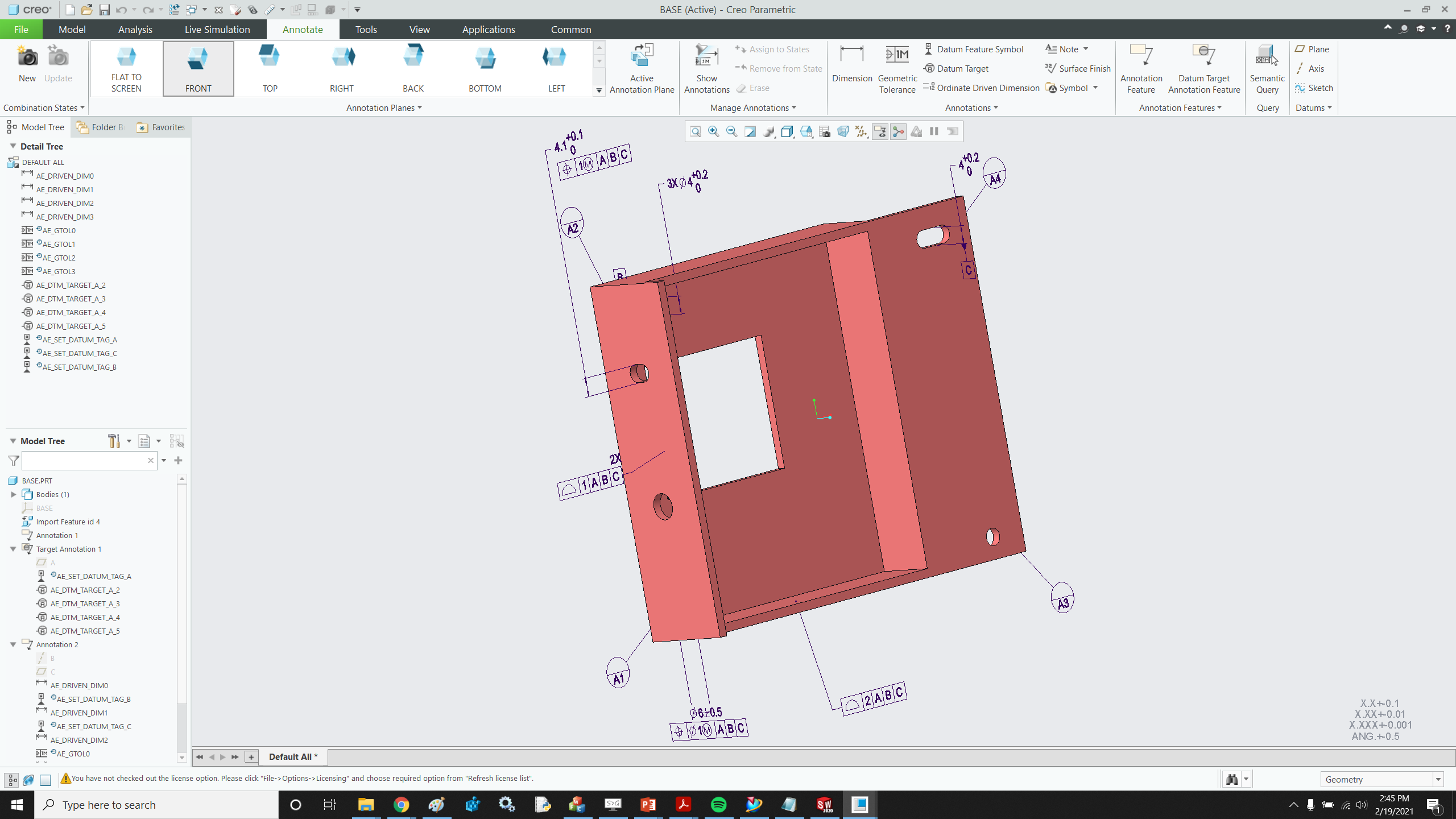
Task: Click Zoom In in the graphics toolbar
Action: click(713, 131)
